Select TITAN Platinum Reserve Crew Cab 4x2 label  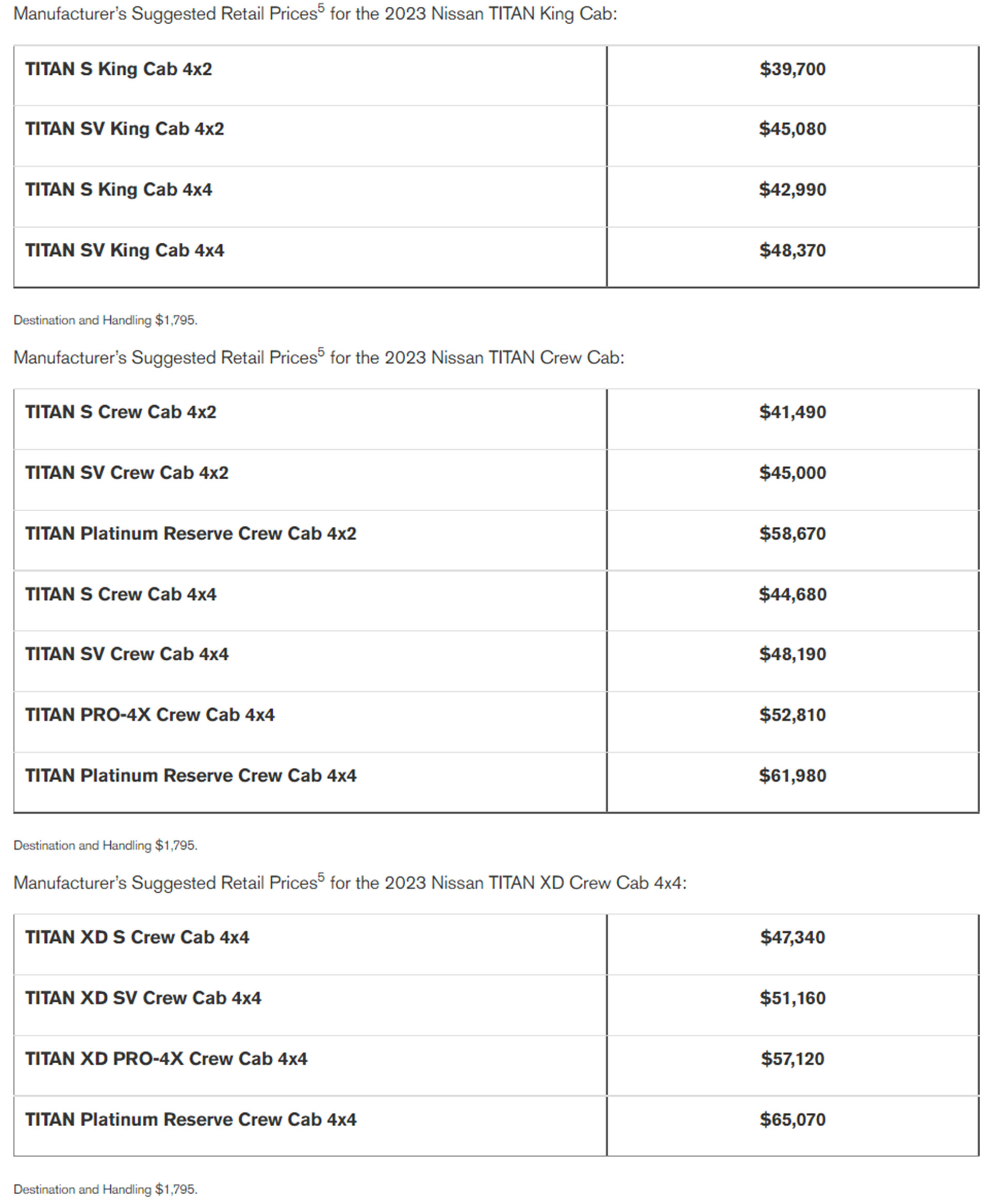tap(190, 533)
